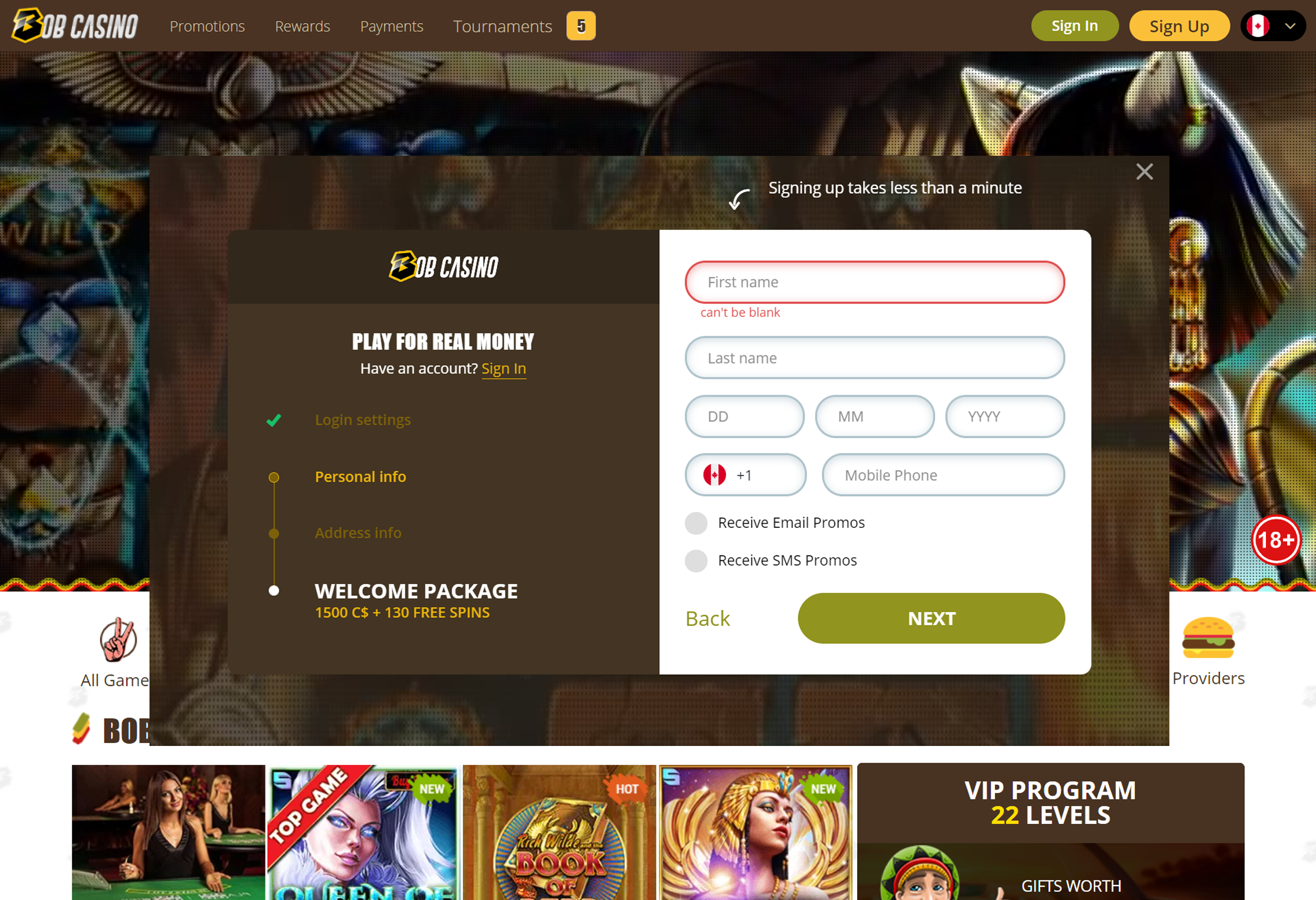Click the Bob Casino logo in sign-up panel

[443, 266]
